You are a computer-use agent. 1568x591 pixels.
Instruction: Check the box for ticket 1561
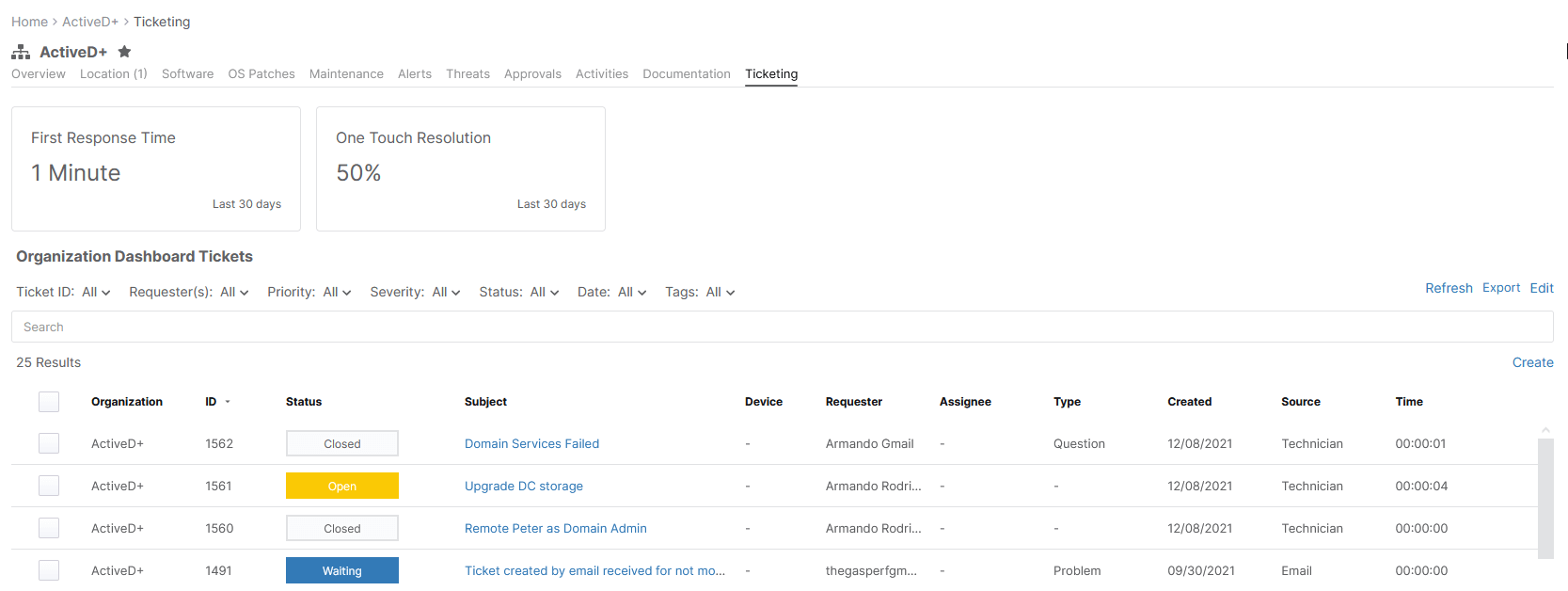(x=49, y=486)
